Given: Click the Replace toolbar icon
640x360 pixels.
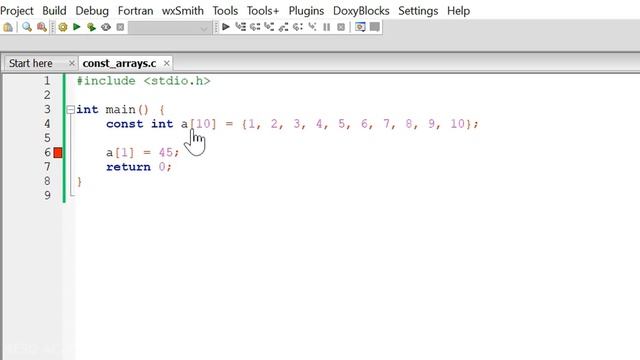Looking at the screenshot, I should point(41,27).
